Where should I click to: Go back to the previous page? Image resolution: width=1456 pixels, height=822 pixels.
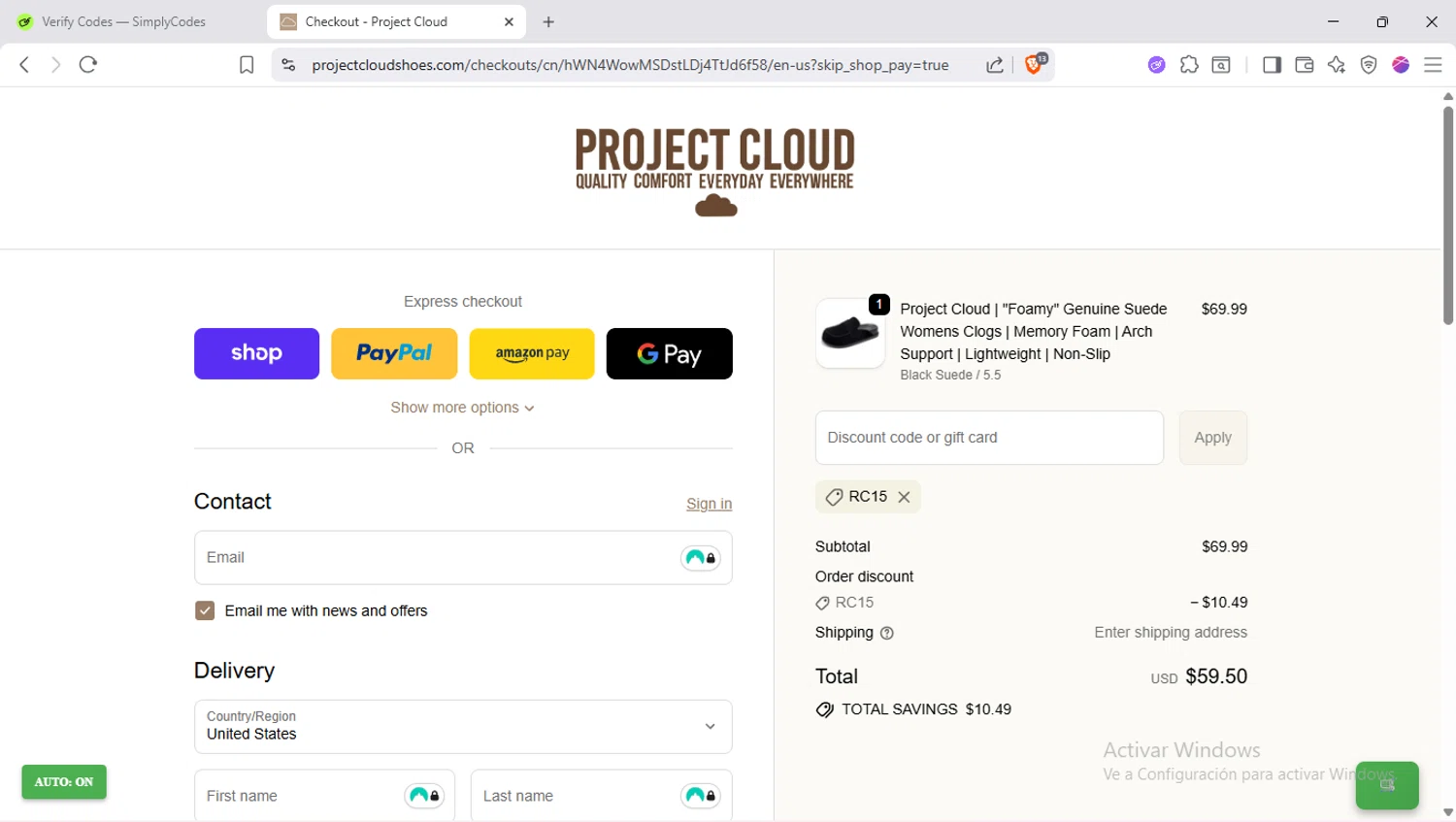24,65
